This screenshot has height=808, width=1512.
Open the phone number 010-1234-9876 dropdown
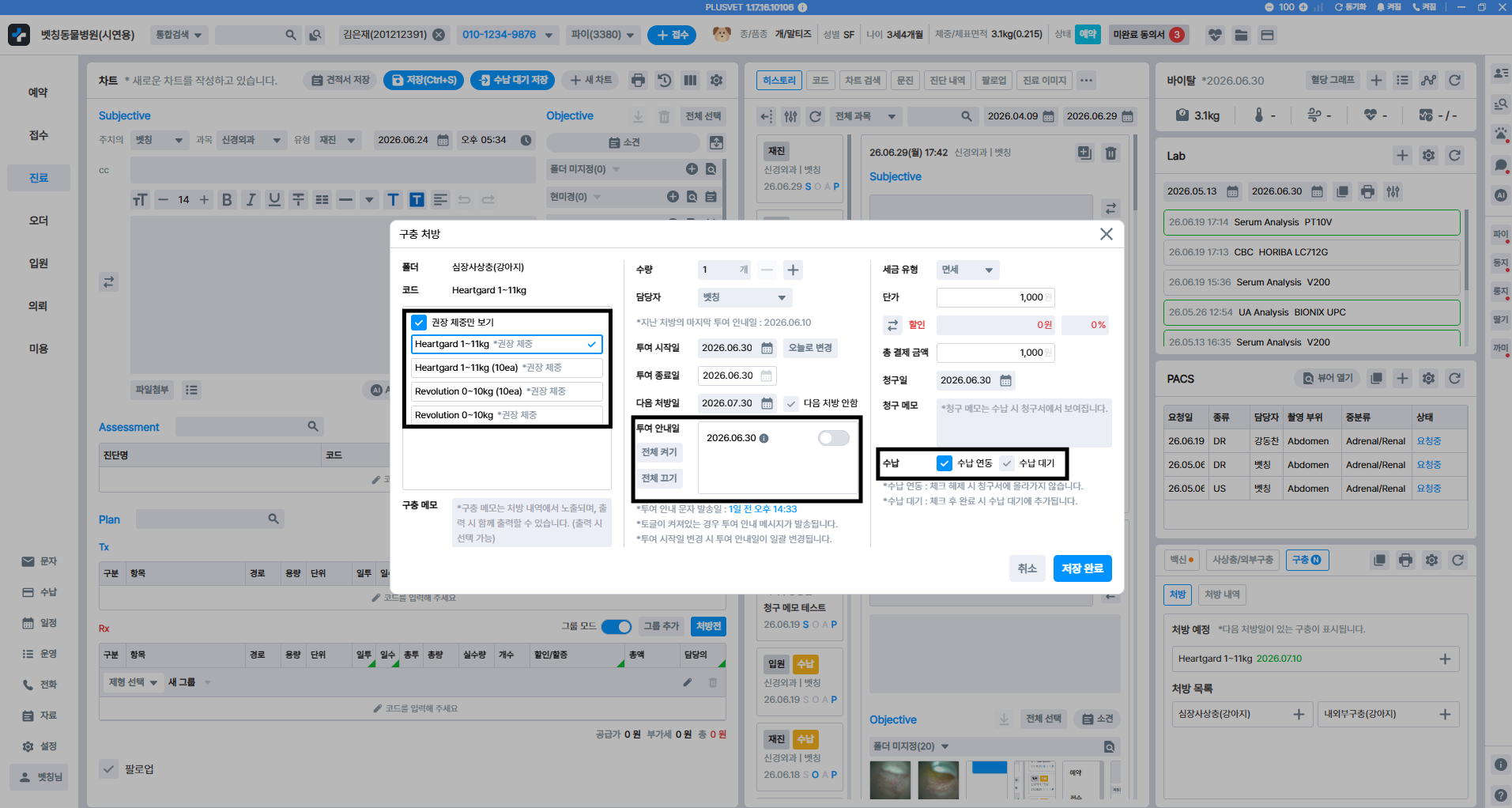click(507, 35)
